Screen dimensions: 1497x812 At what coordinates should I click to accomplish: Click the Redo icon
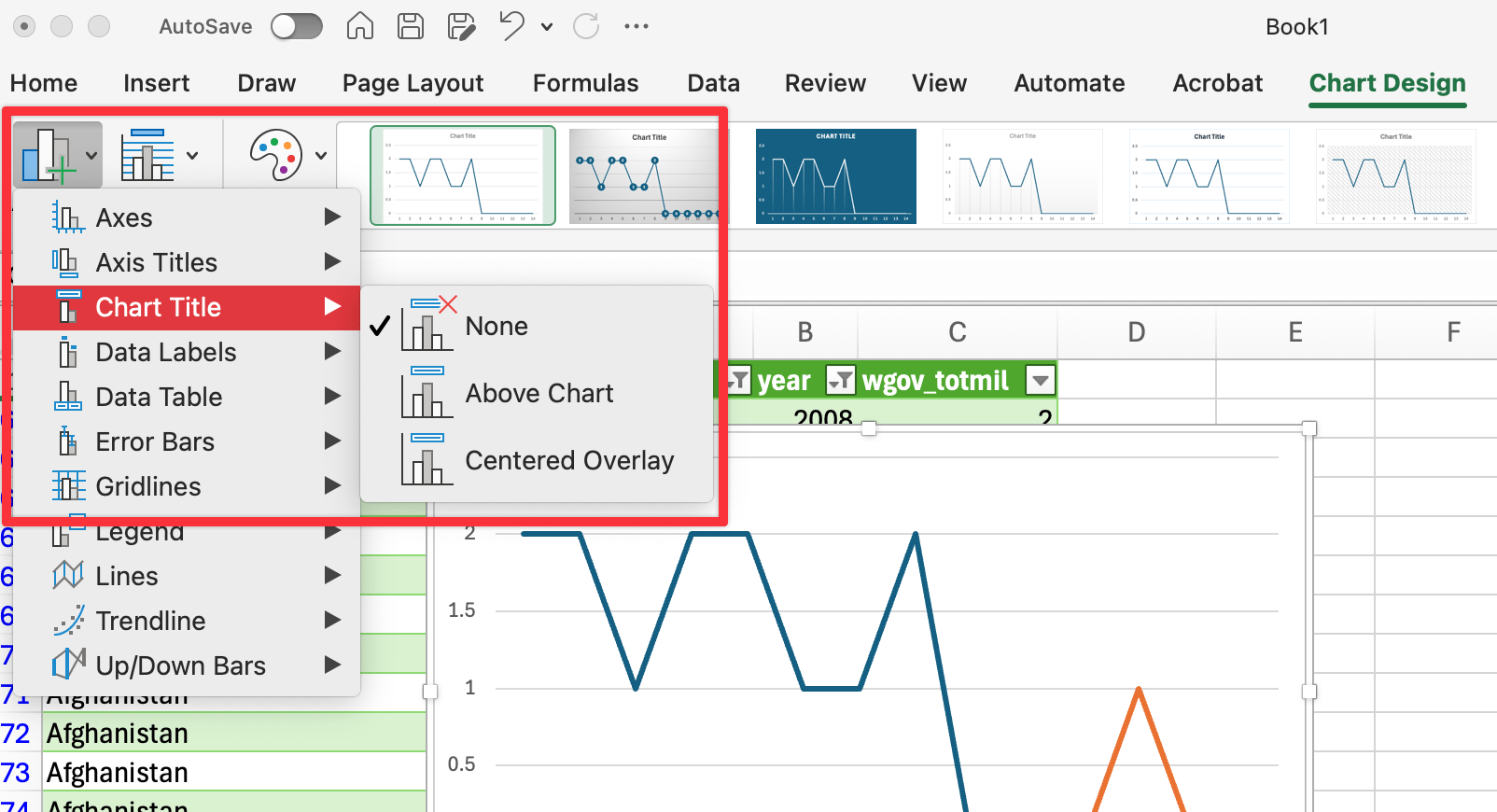pos(586,26)
